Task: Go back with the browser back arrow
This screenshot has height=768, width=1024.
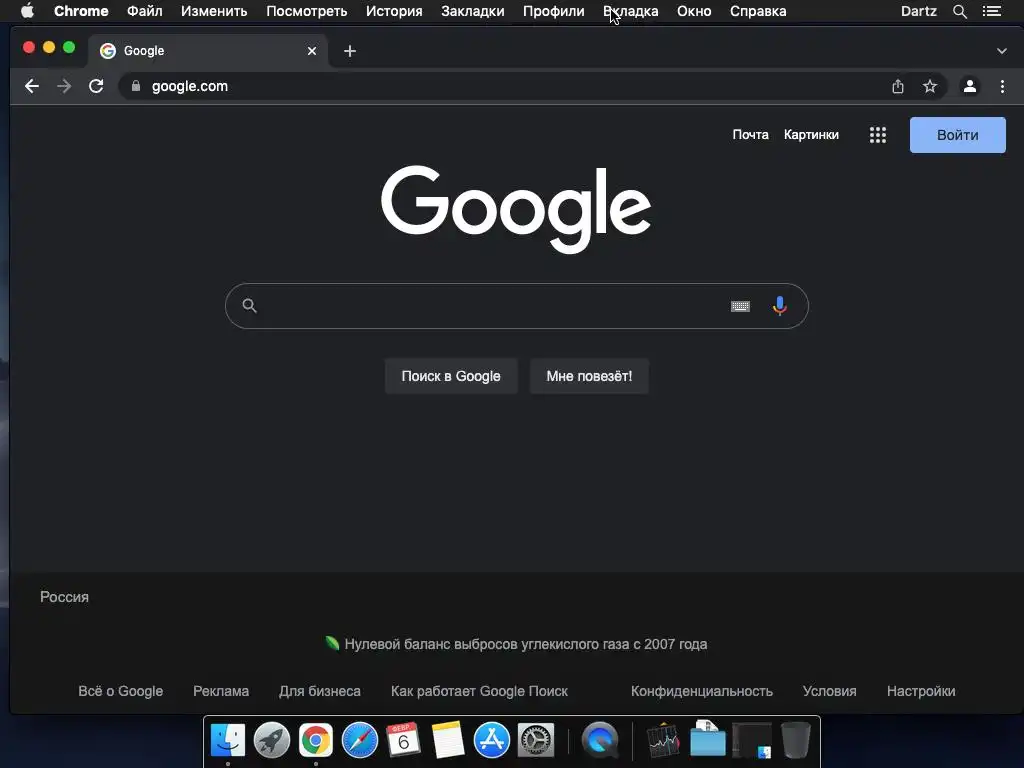Action: pos(31,86)
